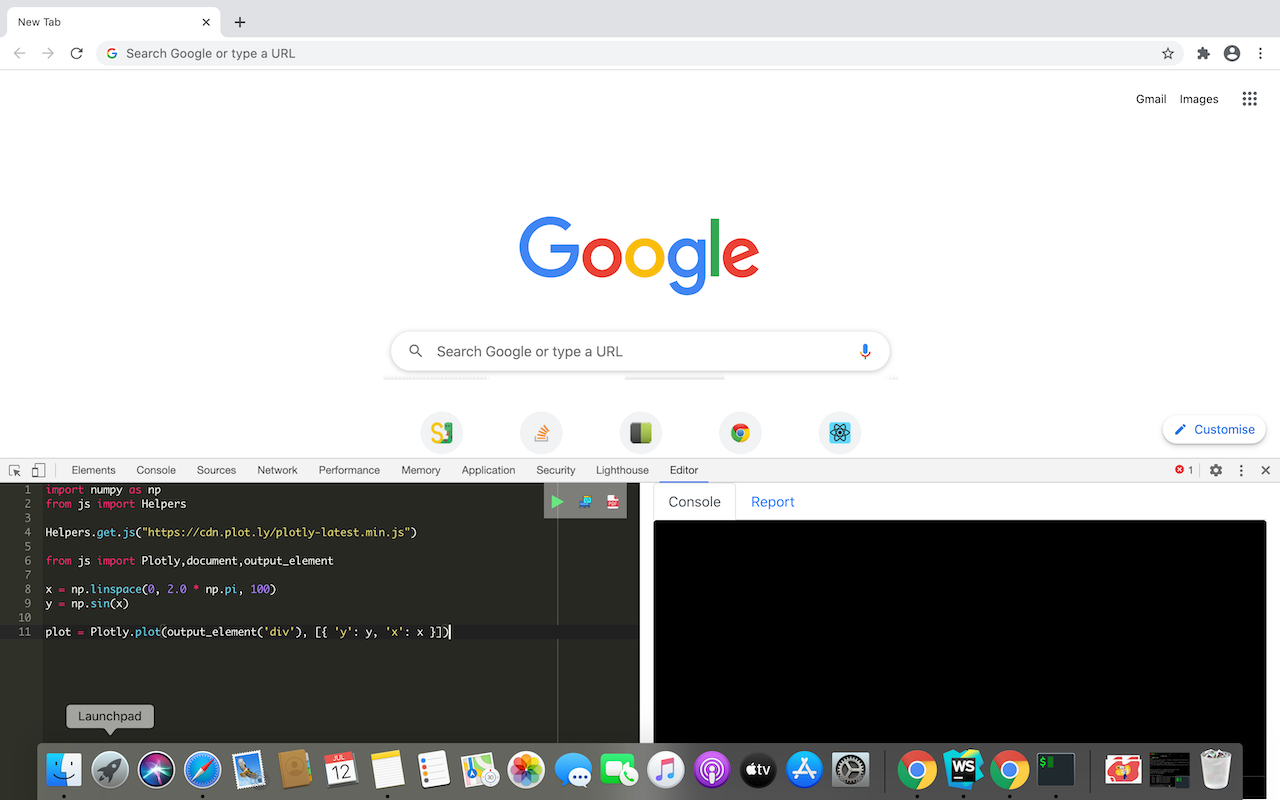Screen dimensions: 1280x800
Task: Click the PDF export icon in the editor
Action: click(x=612, y=501)
